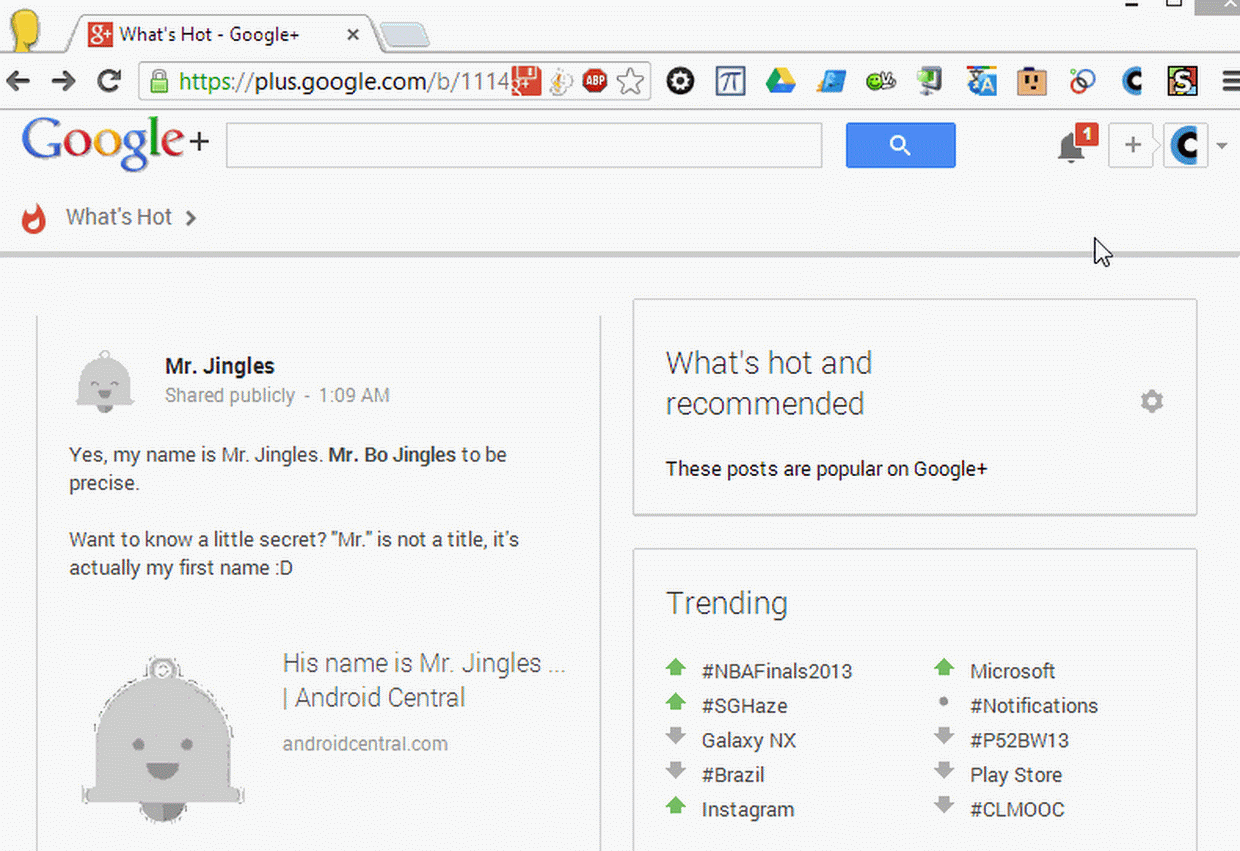The height and width of the screenshot is (851, 1240).
Task: Click the green padlock security icon
Action: (159, 81)
